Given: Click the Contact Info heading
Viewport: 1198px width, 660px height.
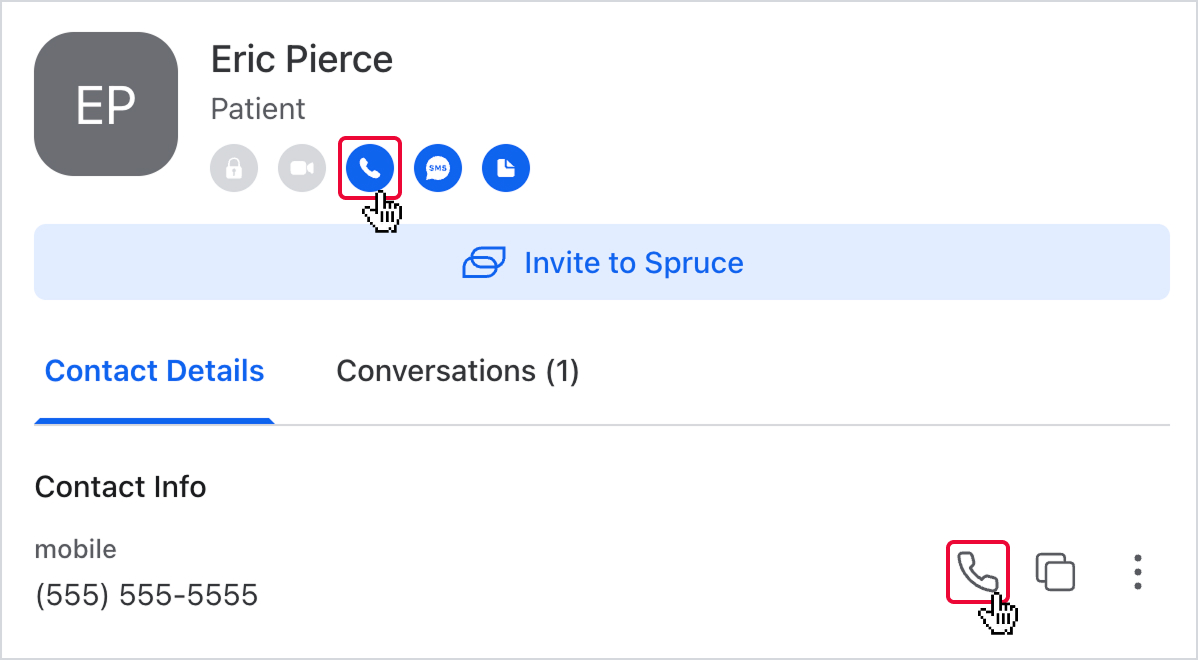Looking at the screenshot, I should click(120, 487).
